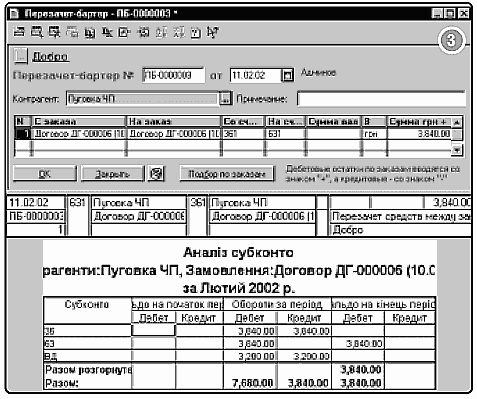Click the icon button next to Закрыть
The width and height of the screenshot is (477, 399).
(156, 174)
